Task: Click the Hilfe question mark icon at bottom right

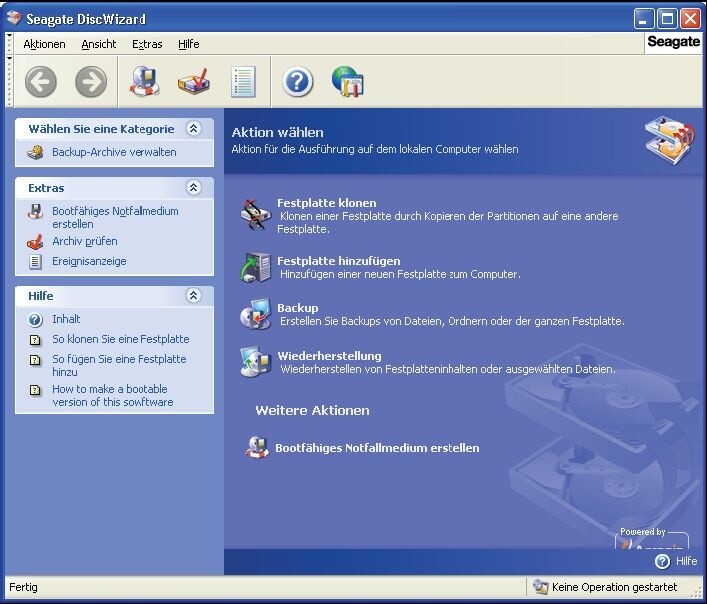Action: [x=662, y=561]
